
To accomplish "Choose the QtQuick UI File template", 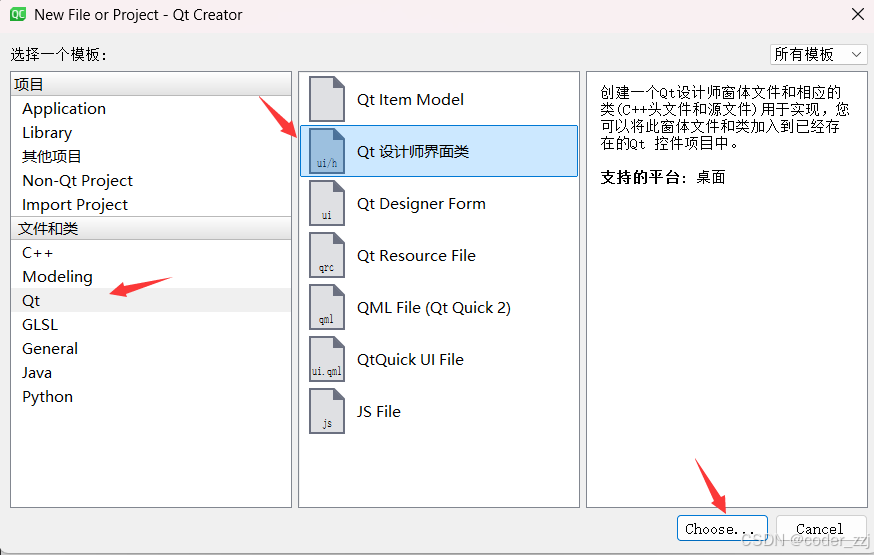I will point(439,359).
